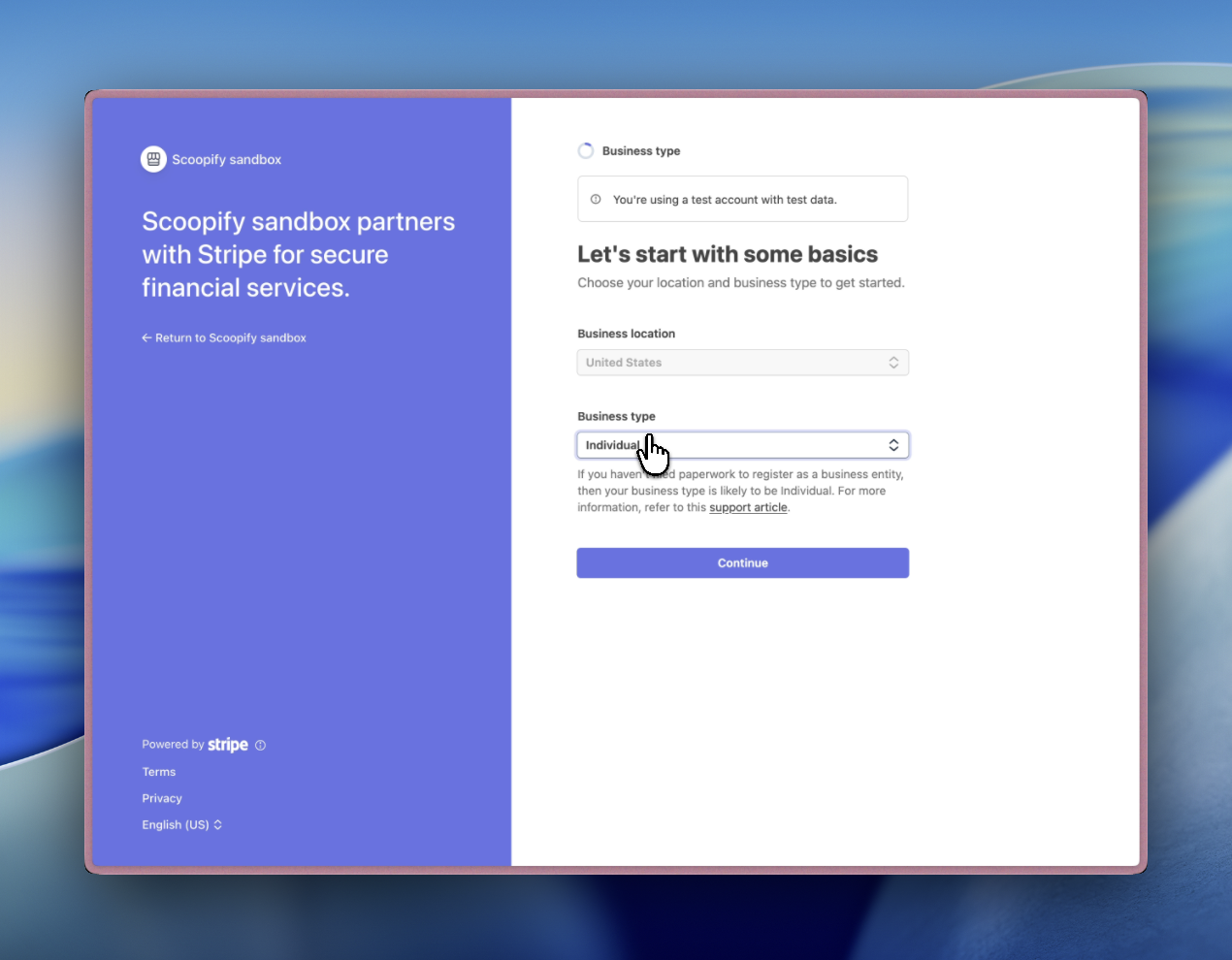Click the Powered by Stripe label

coord(173,744)
